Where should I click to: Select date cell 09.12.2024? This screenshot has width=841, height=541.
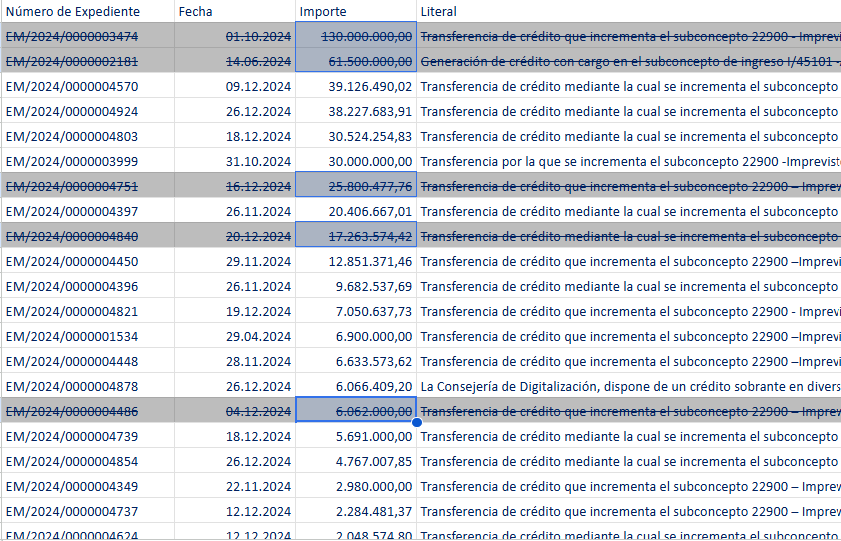(x=235, y=86)
